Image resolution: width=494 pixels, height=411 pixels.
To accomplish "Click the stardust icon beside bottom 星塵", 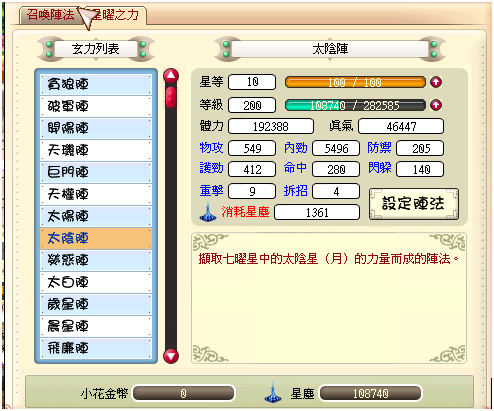I will click(273, 392).
